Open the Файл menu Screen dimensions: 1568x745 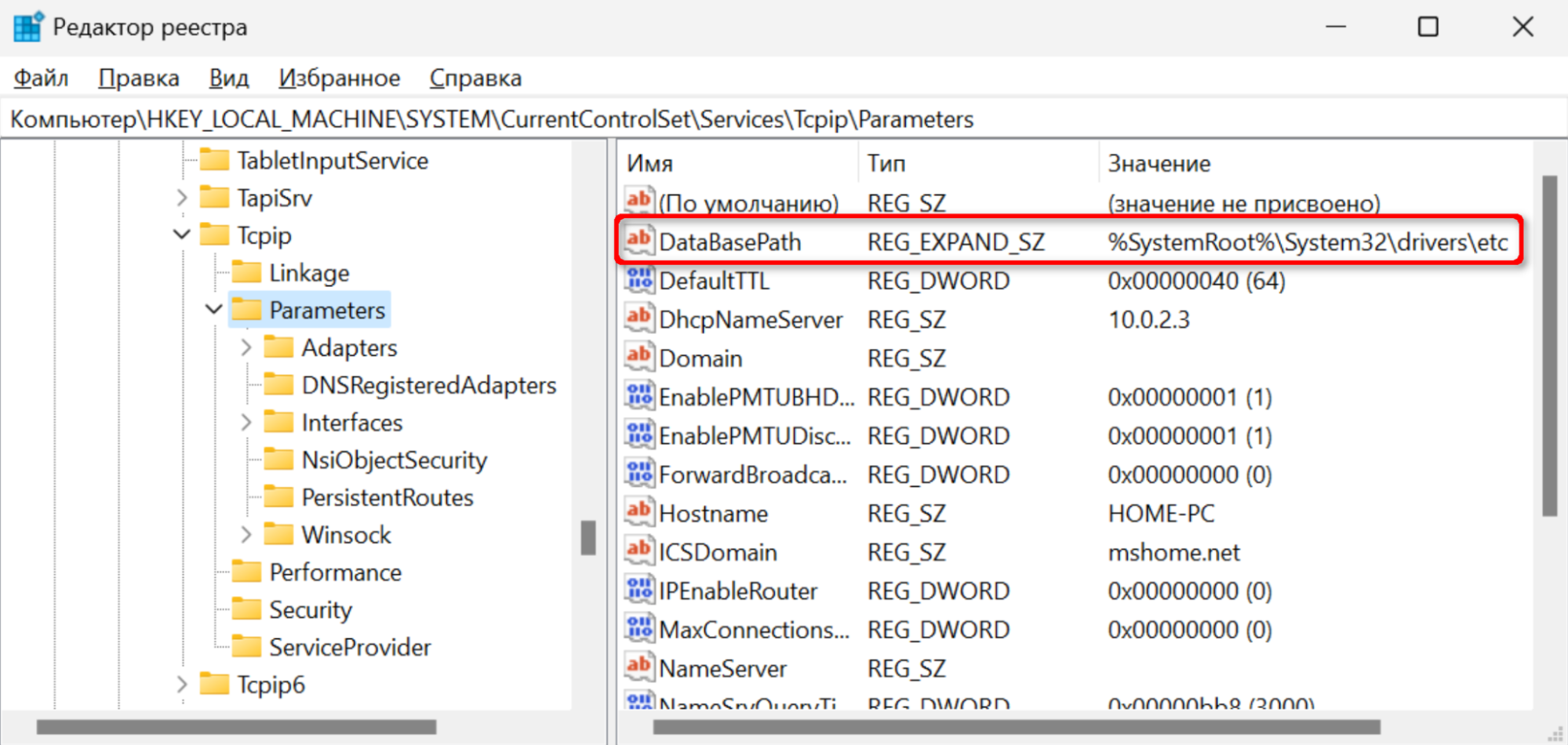point(42,78)
